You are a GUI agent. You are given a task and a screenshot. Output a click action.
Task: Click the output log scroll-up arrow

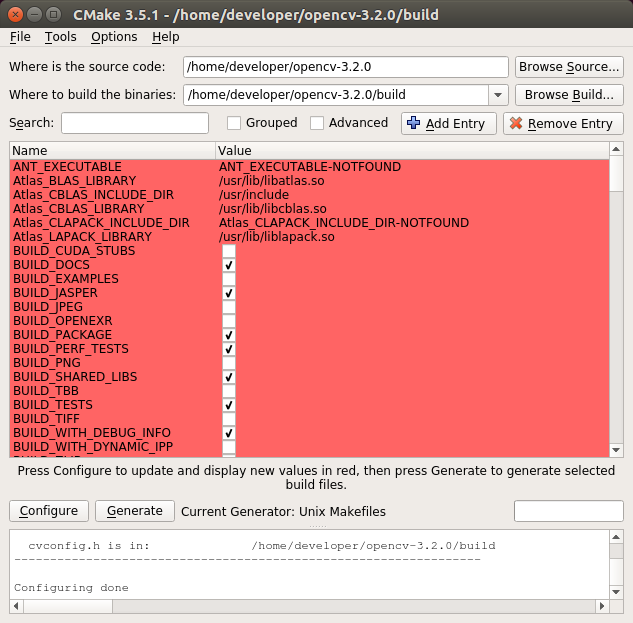pyautogui.click(x=616, y=537)
